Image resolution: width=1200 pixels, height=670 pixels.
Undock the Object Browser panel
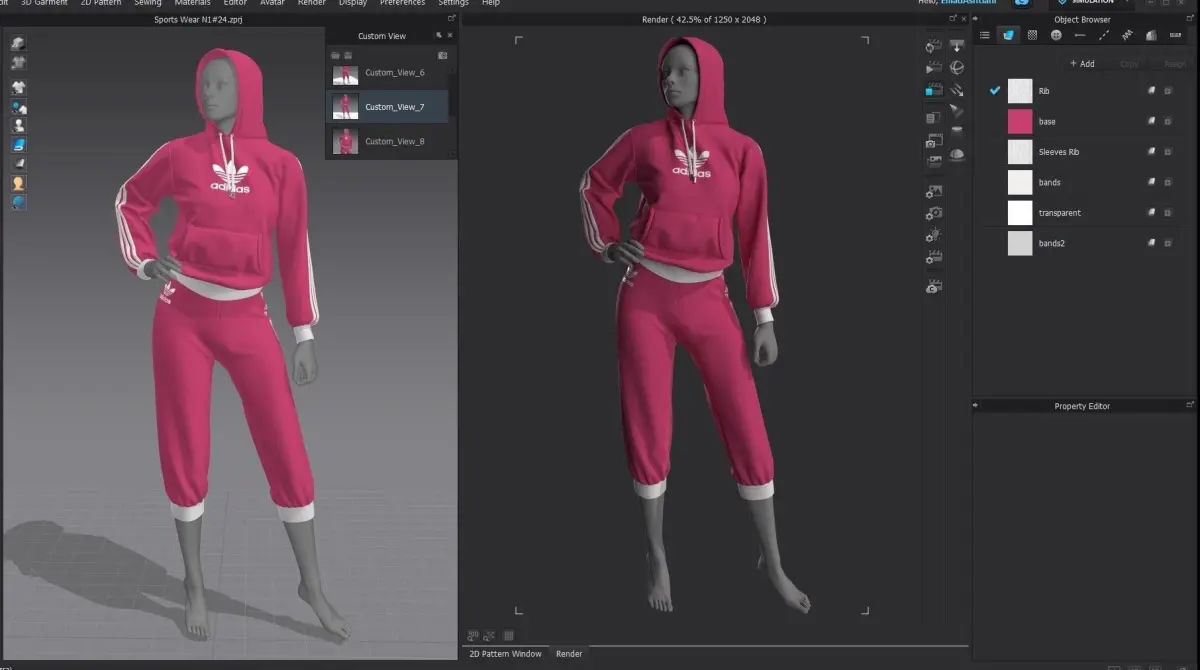(x=1190, y=18)
